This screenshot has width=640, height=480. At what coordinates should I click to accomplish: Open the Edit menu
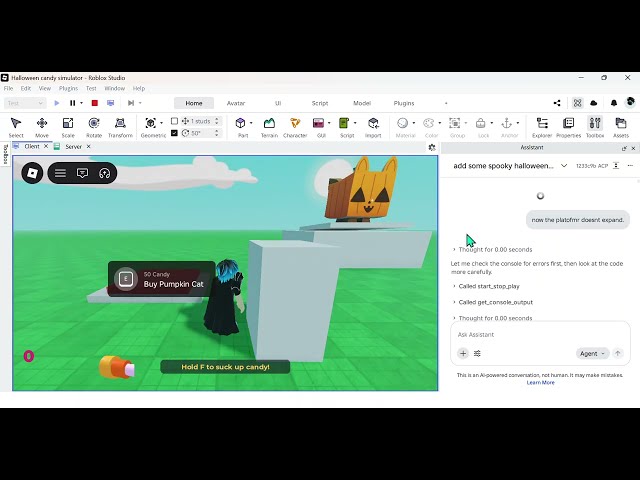click(26, 88)
